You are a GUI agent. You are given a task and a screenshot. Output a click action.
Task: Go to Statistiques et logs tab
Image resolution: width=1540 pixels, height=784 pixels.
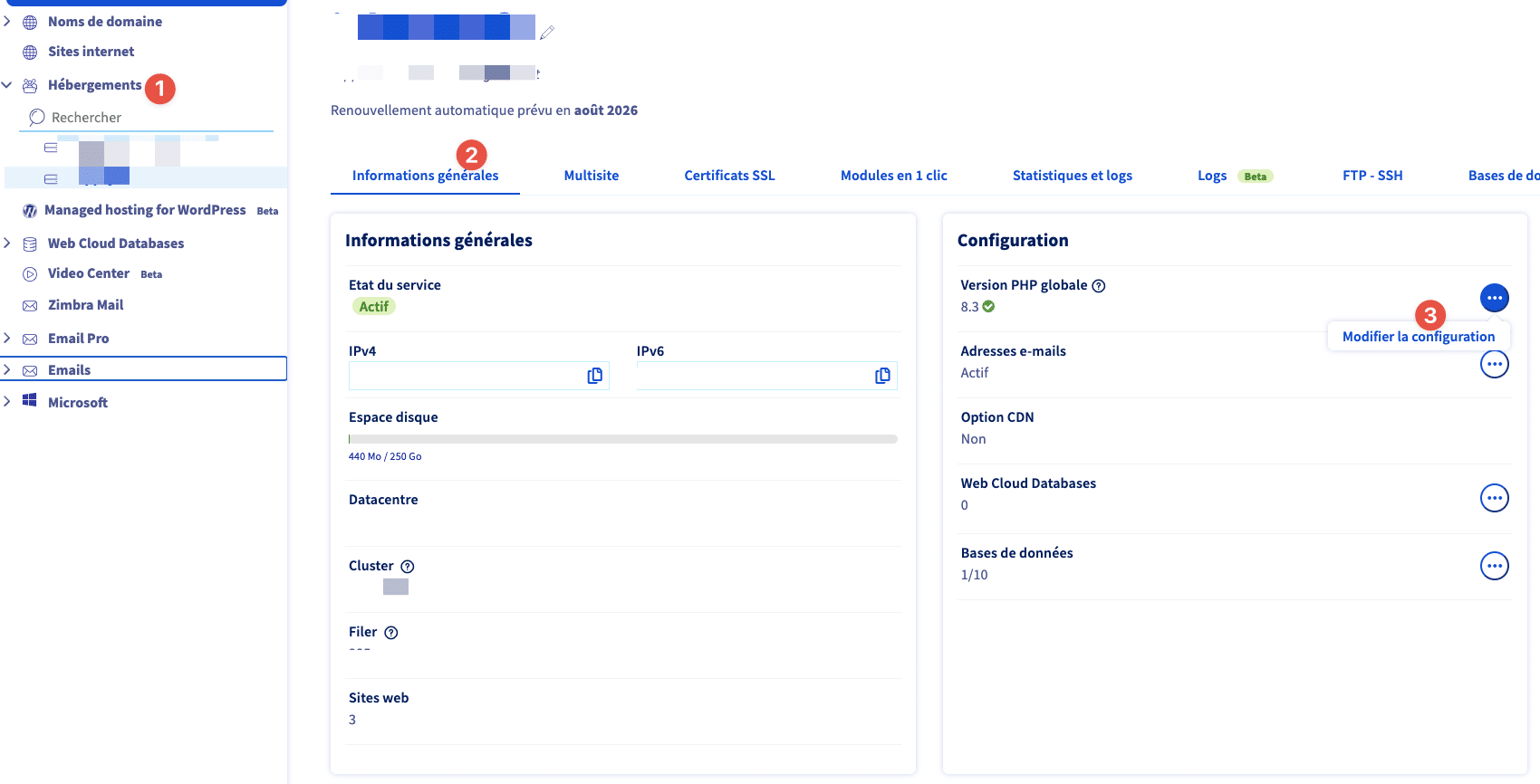pos(1073,176)
